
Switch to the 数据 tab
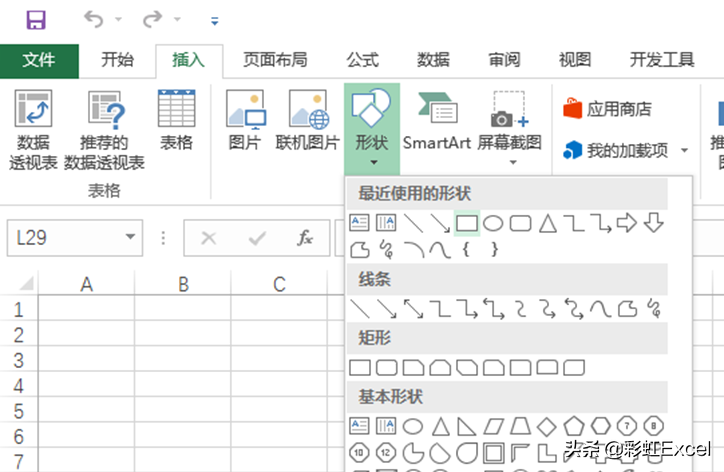tap(433, 60)
